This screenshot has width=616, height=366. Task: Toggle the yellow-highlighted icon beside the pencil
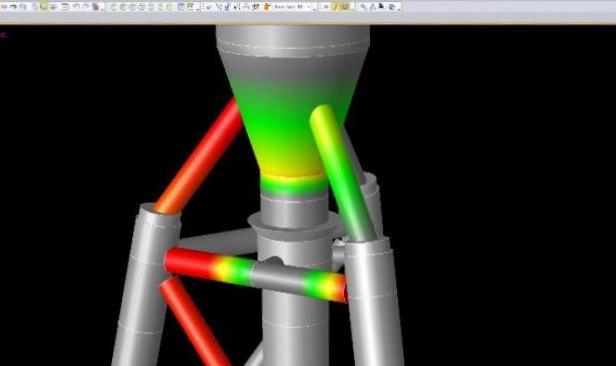(345, 6)
